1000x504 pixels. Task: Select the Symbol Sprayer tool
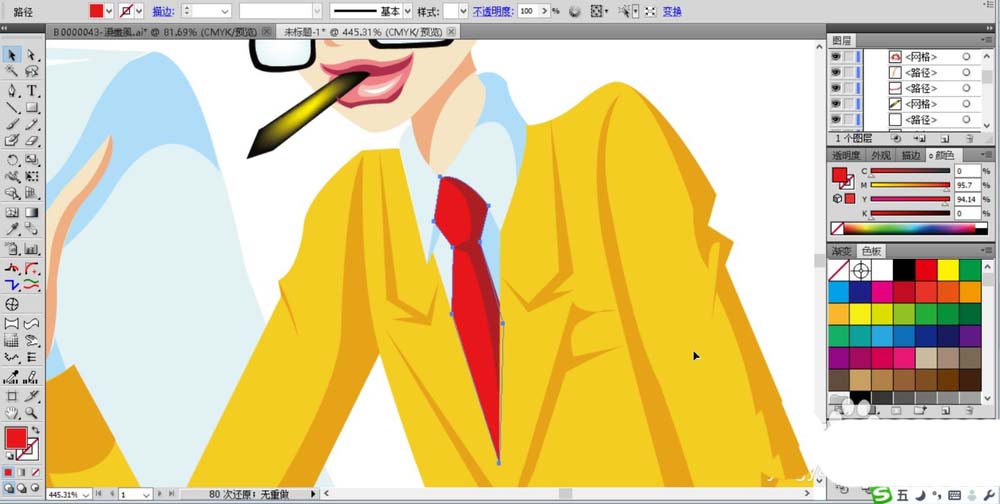(x=12, y=249)
